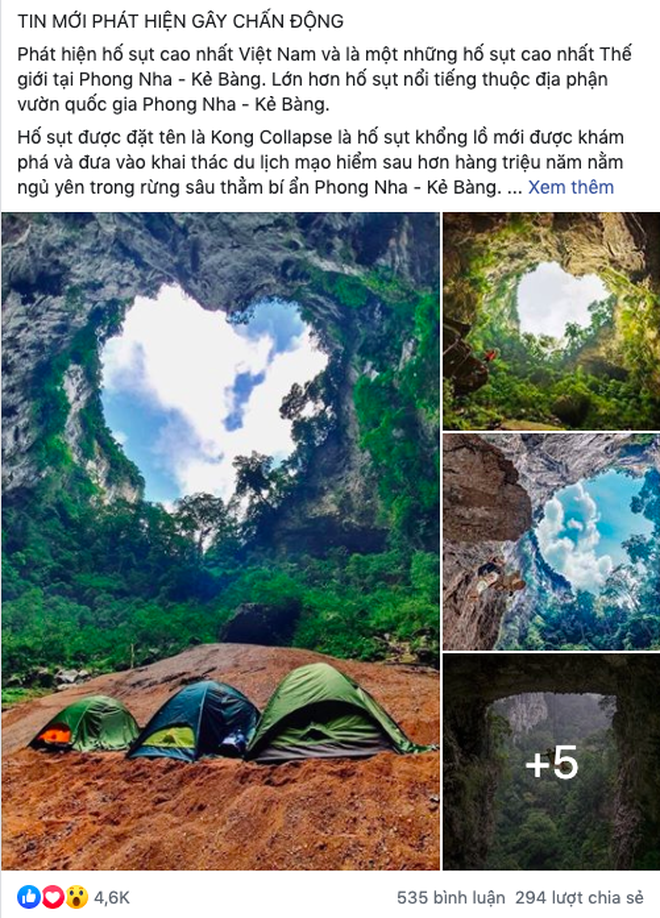The image size is (660, 918).
Task: Click the dark boulder in main photo
Action: coord(261,624)
